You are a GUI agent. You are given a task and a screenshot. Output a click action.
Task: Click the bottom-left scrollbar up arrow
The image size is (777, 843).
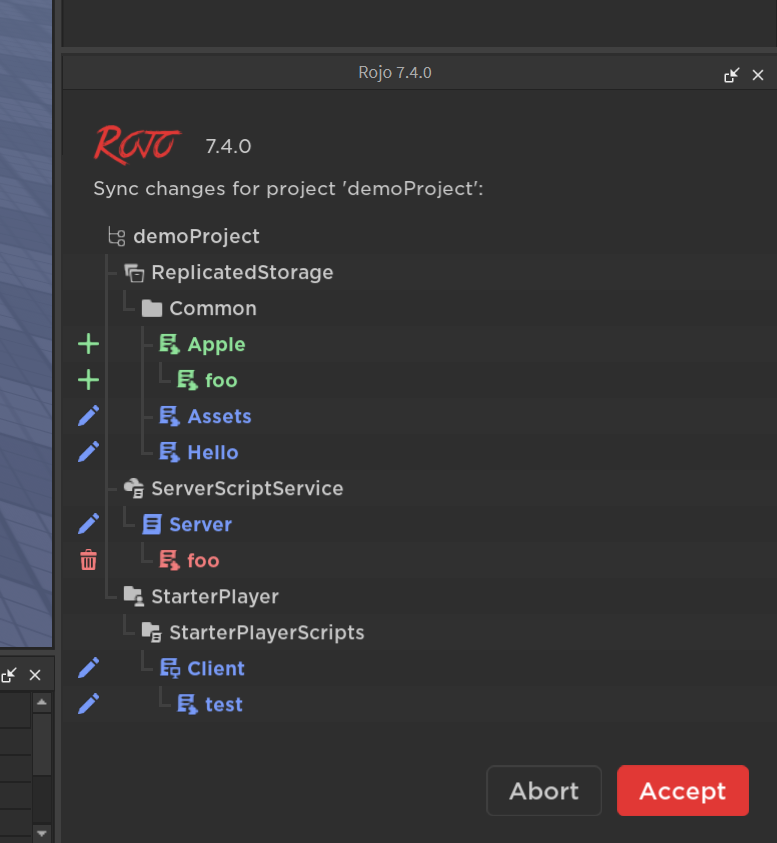[x=42, y=702]
